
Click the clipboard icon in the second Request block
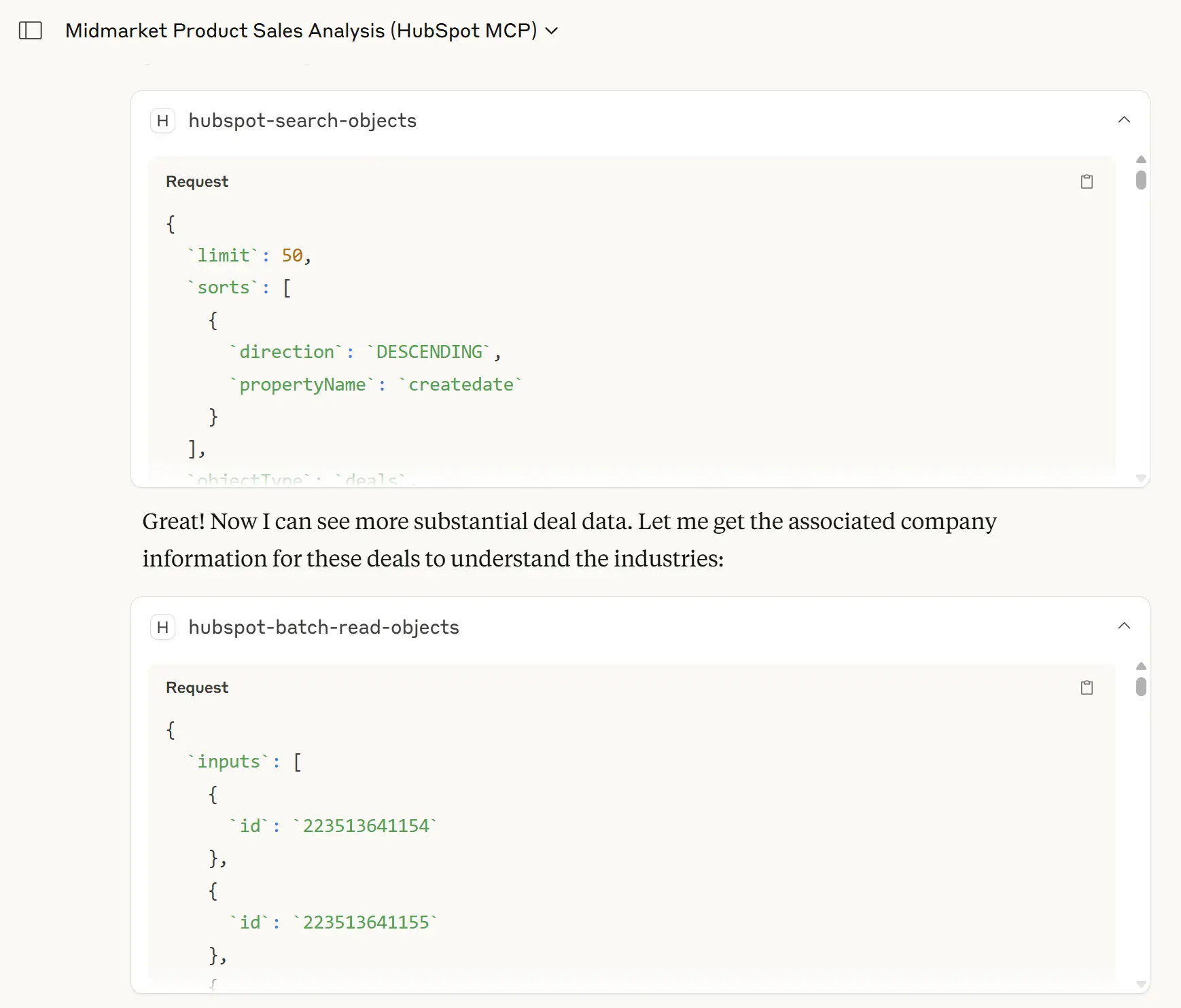click(1086, 687)
